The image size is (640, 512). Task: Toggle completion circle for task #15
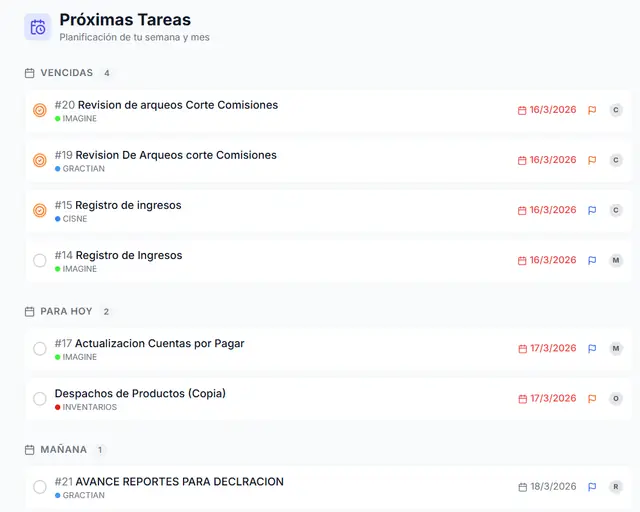[40, 210]
